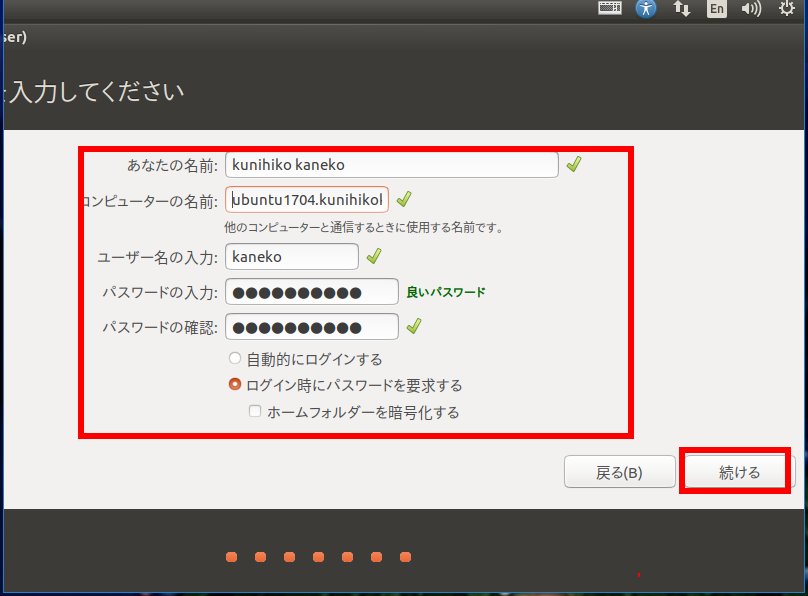Enable ホームフォルダーを暗号化する checkbox
The height and width of the screenshot is (596, 808).
[255, 411]
